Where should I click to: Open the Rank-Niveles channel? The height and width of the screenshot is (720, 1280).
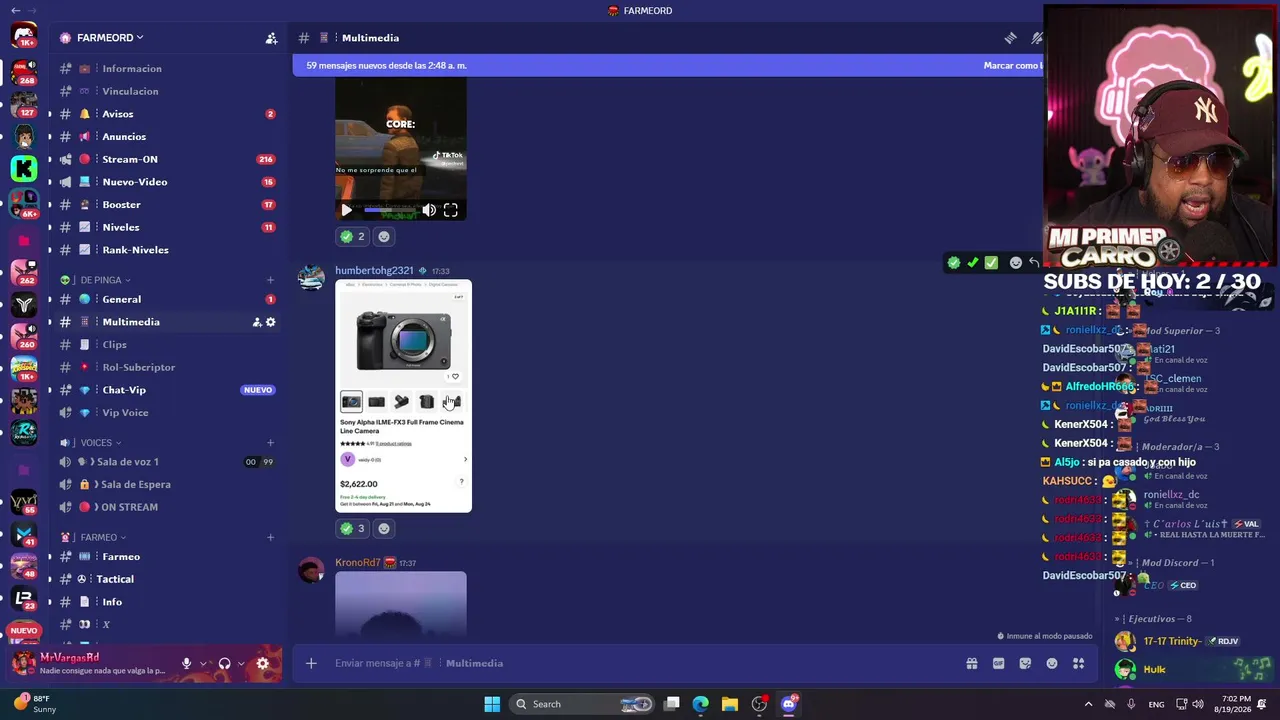tap(167, 250)
